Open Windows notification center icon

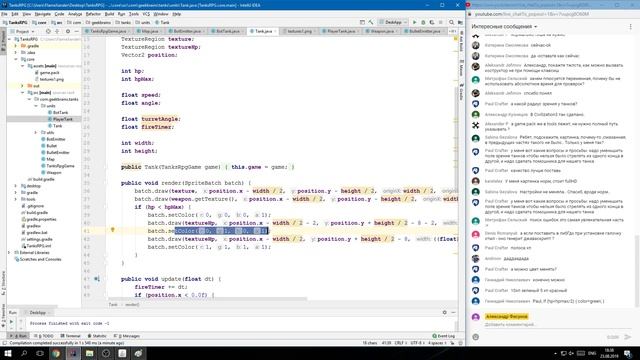(x=629, y=353)
